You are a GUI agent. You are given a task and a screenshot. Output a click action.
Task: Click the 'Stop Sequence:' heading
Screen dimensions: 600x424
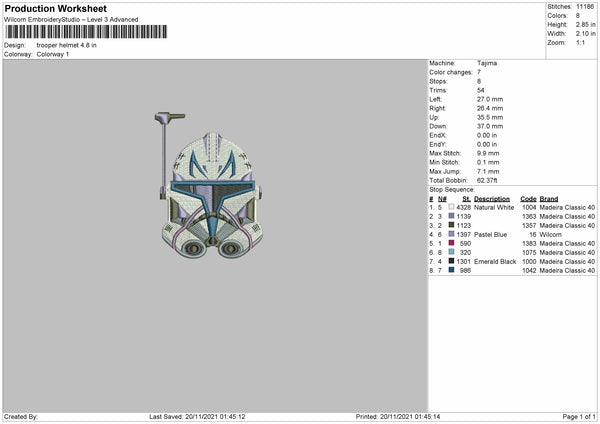pyautogui.click(x=452, y=189)
